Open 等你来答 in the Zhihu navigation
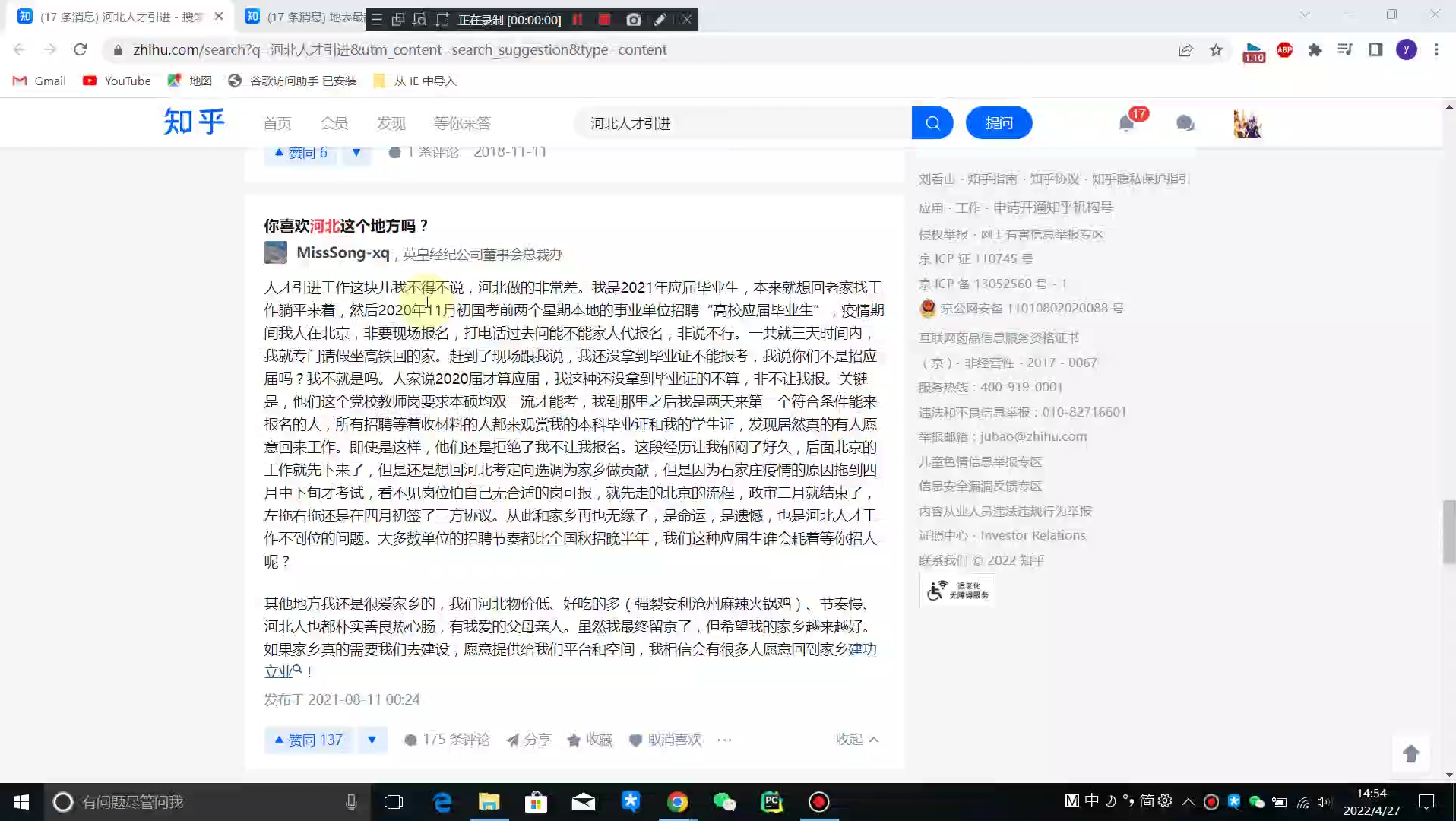Viewport: 1456px width, 821px height. coord(462,123)
